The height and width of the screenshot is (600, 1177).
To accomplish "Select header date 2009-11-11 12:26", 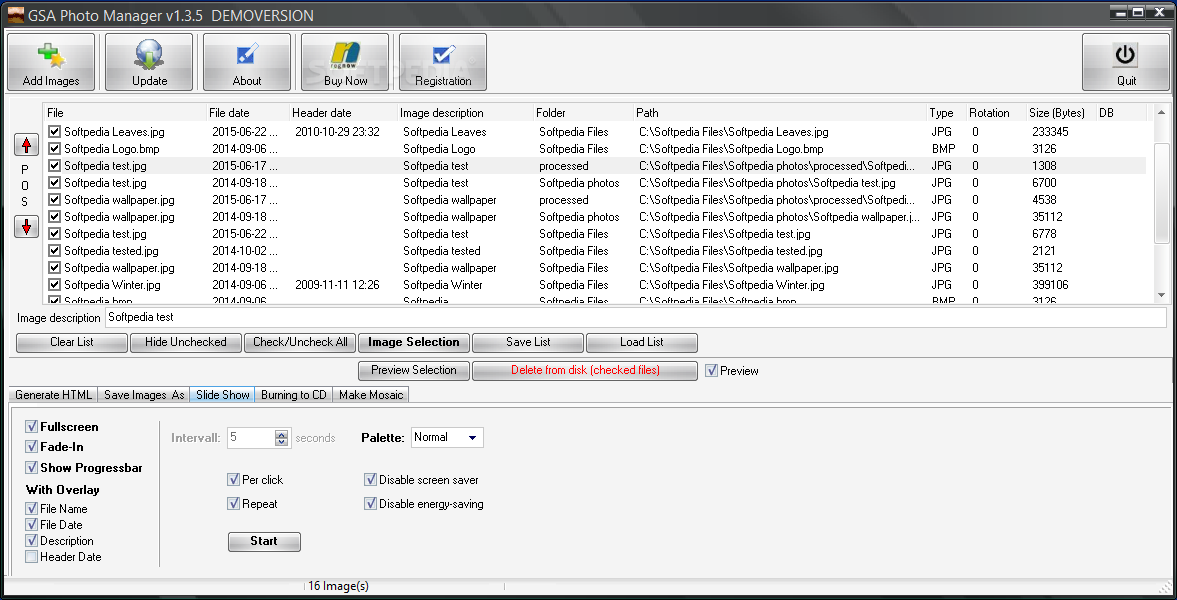I will pos(336,285).
